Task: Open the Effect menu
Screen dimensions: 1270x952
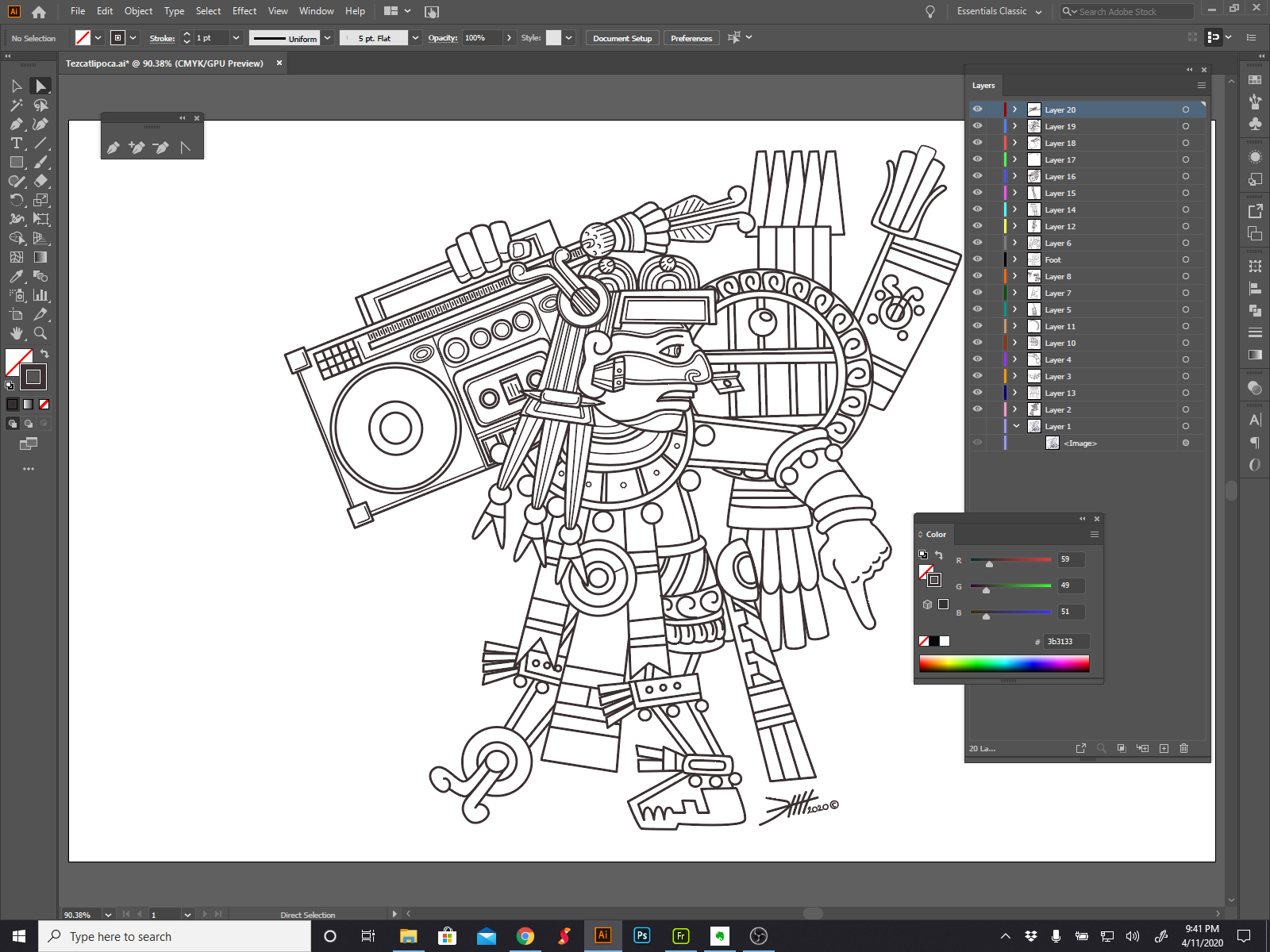Action: 244,11
